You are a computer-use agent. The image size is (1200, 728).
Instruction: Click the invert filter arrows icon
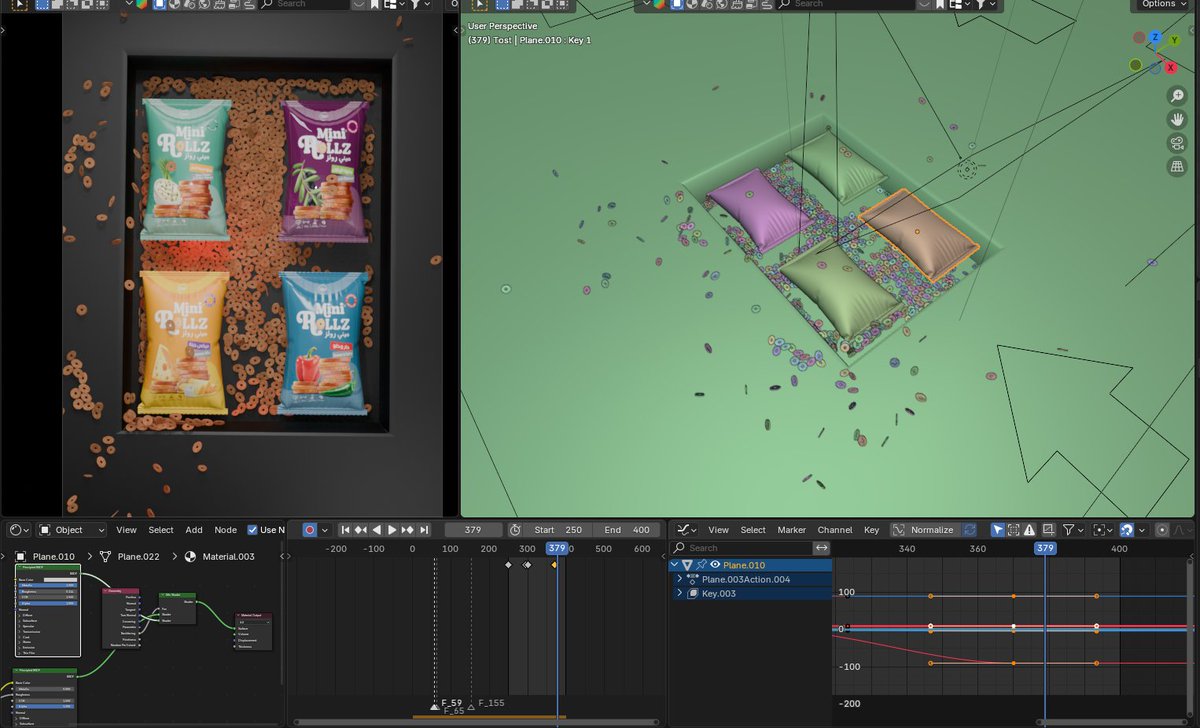coord(821,548)
